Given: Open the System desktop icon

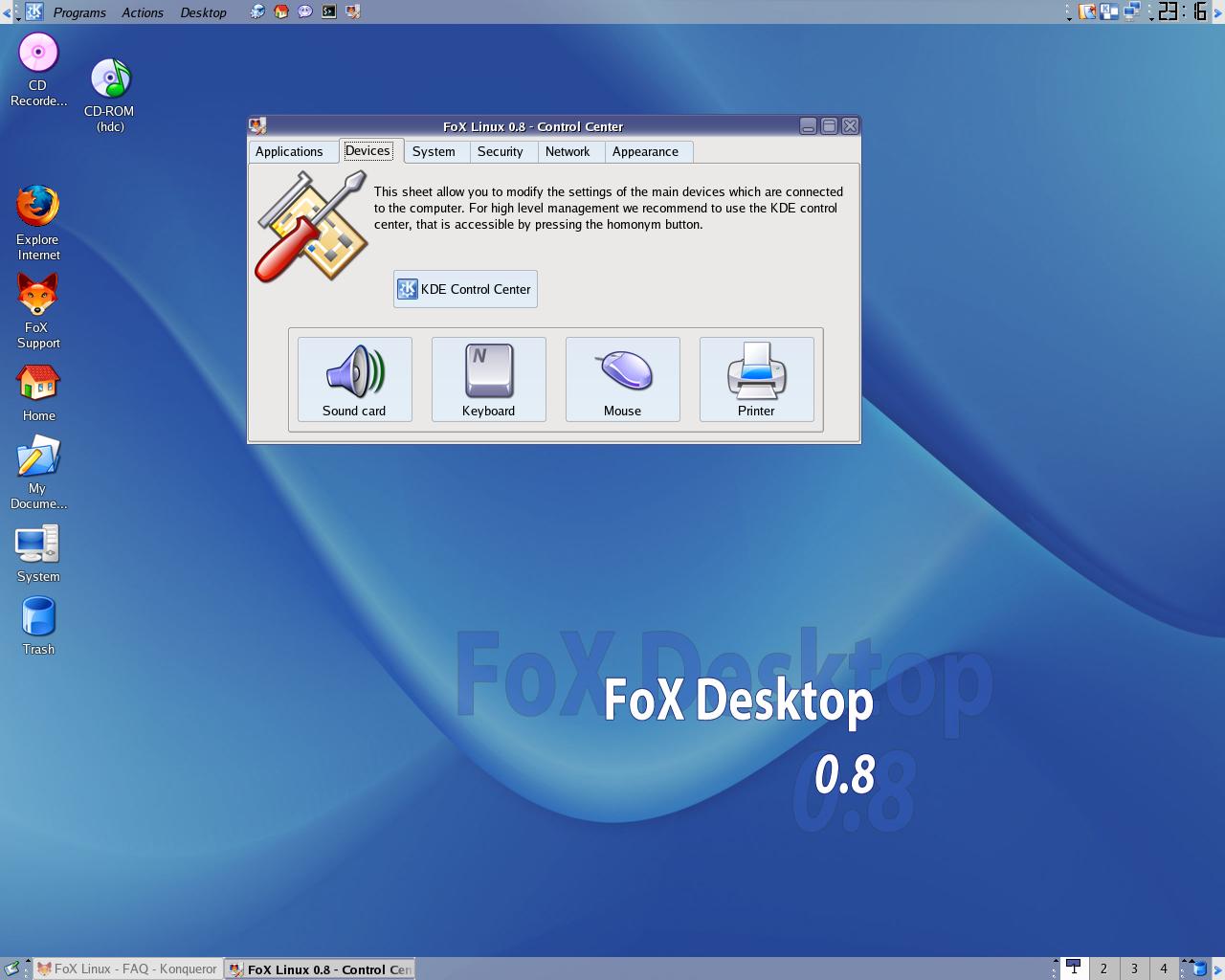Looking at the screenshot, I should 38,552.
